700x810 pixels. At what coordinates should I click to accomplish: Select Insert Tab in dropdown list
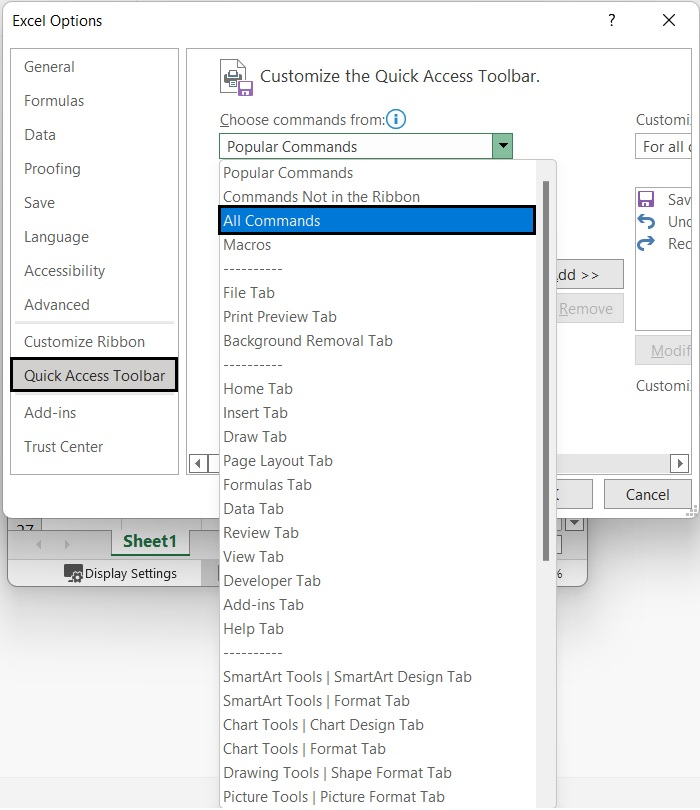click(377, 413)
